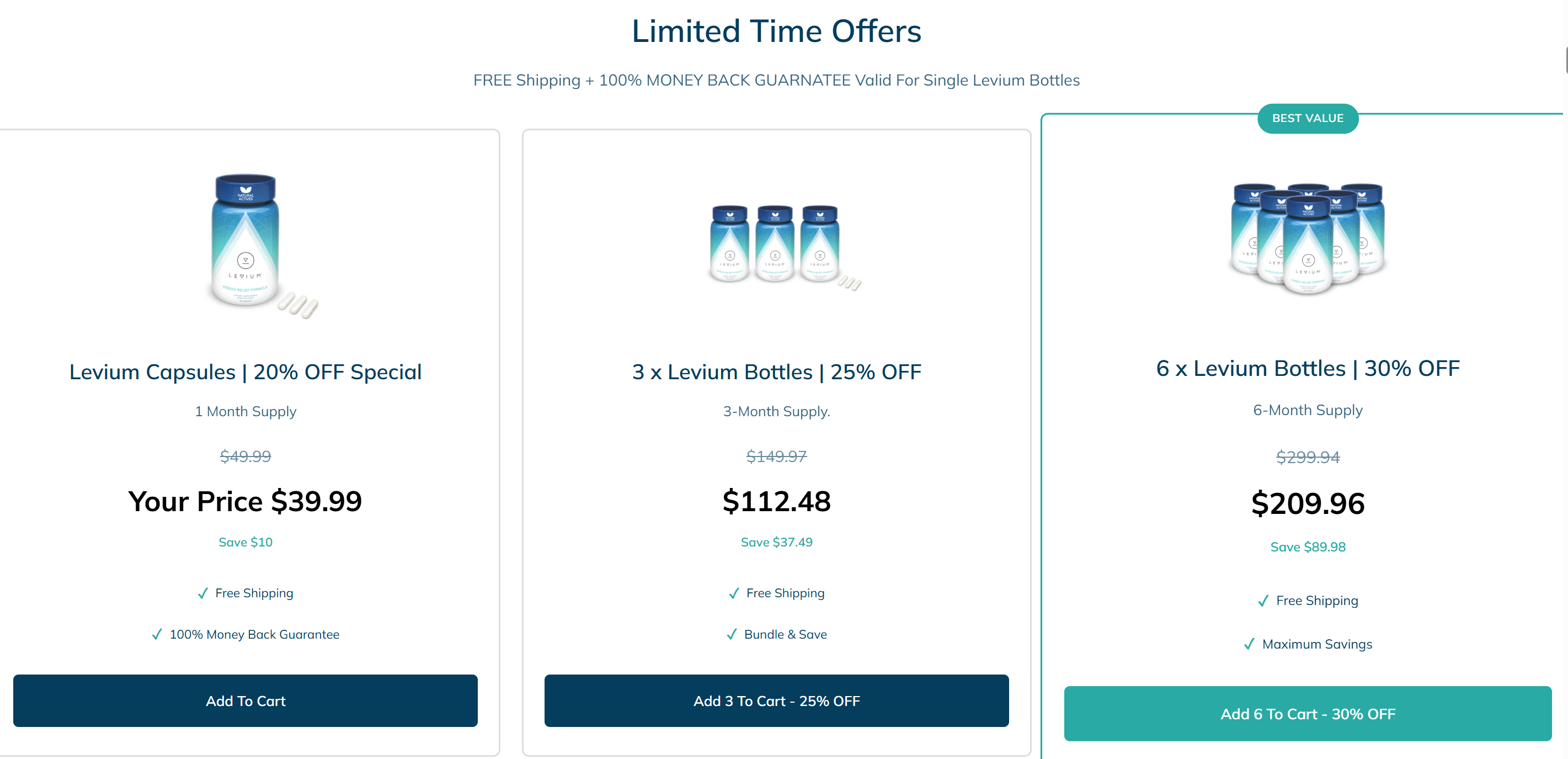Click Free Shipping checkmark in 3-Month card
The height and width of the screenshot is (759, 1568).
(x=734, y=593)
